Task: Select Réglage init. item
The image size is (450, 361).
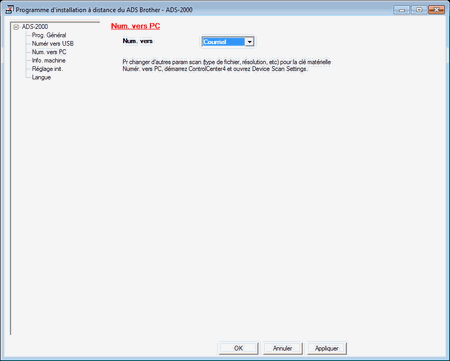Action: (x=47, y=69)
